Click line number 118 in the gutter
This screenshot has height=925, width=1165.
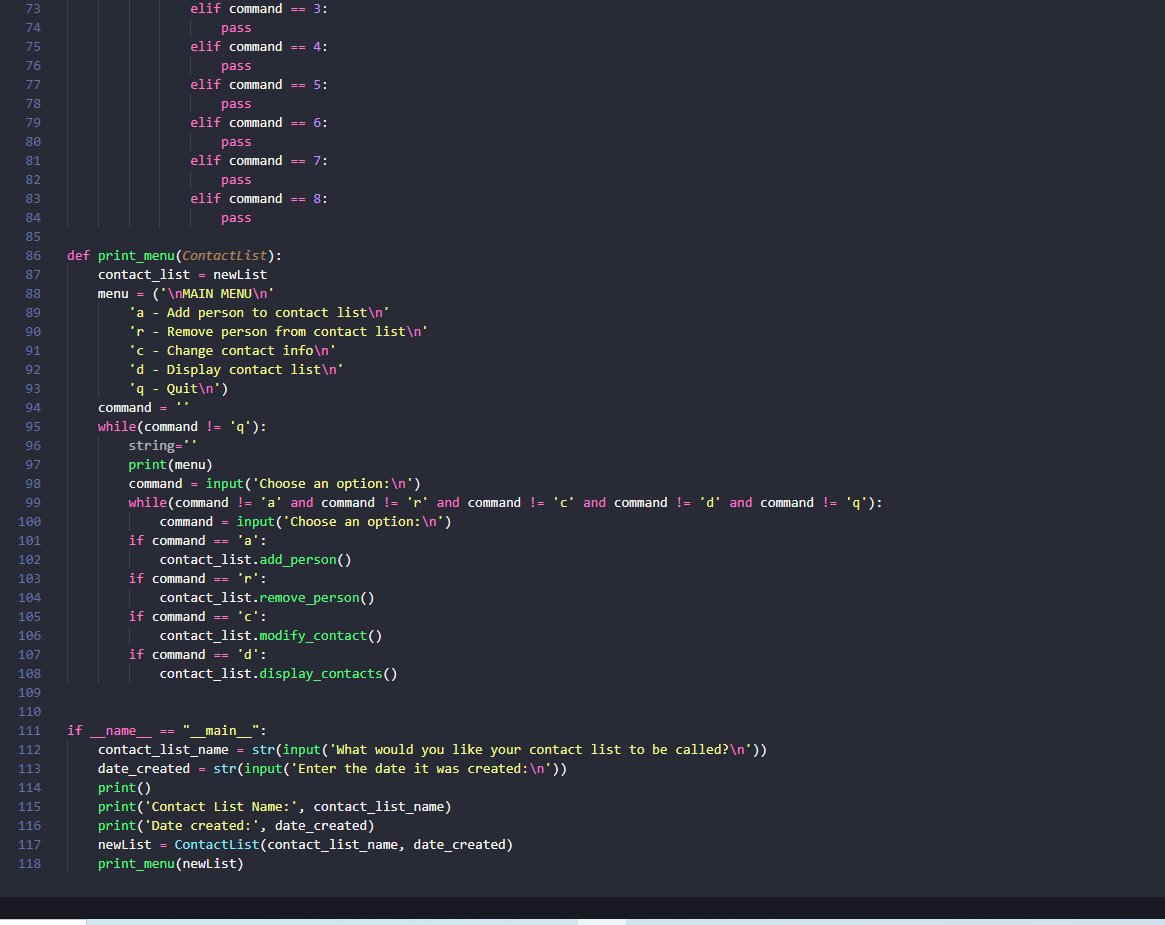tap(30, 863)
